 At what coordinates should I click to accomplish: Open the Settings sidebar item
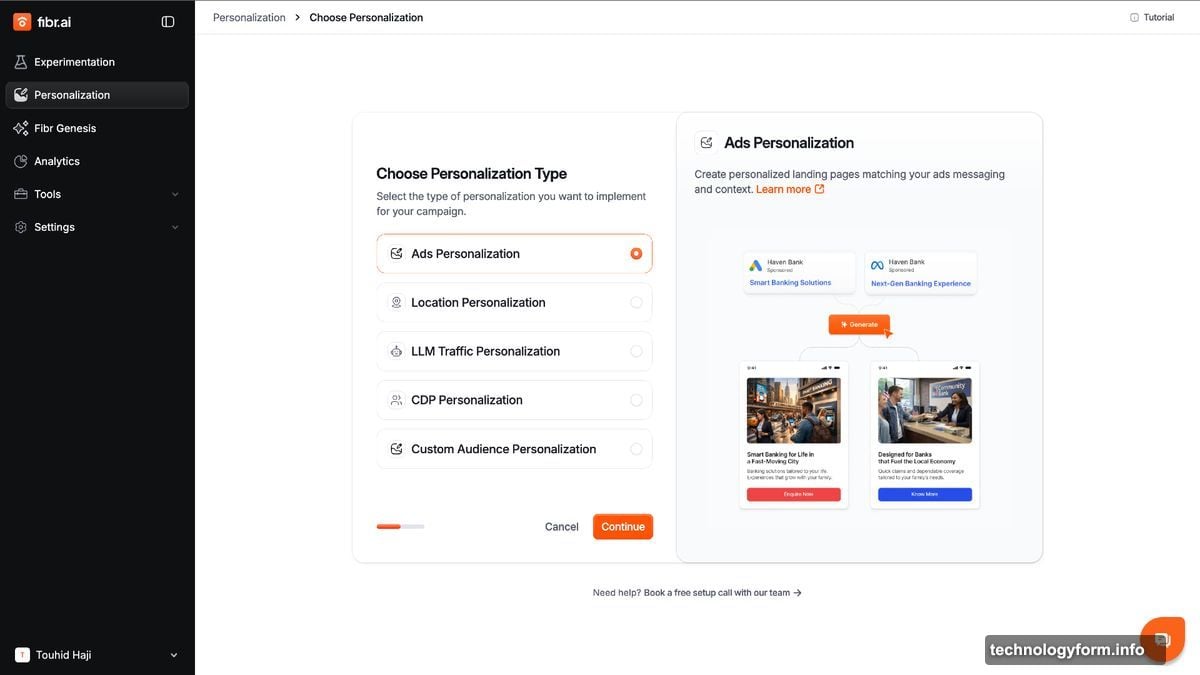(x=97, y=227)
